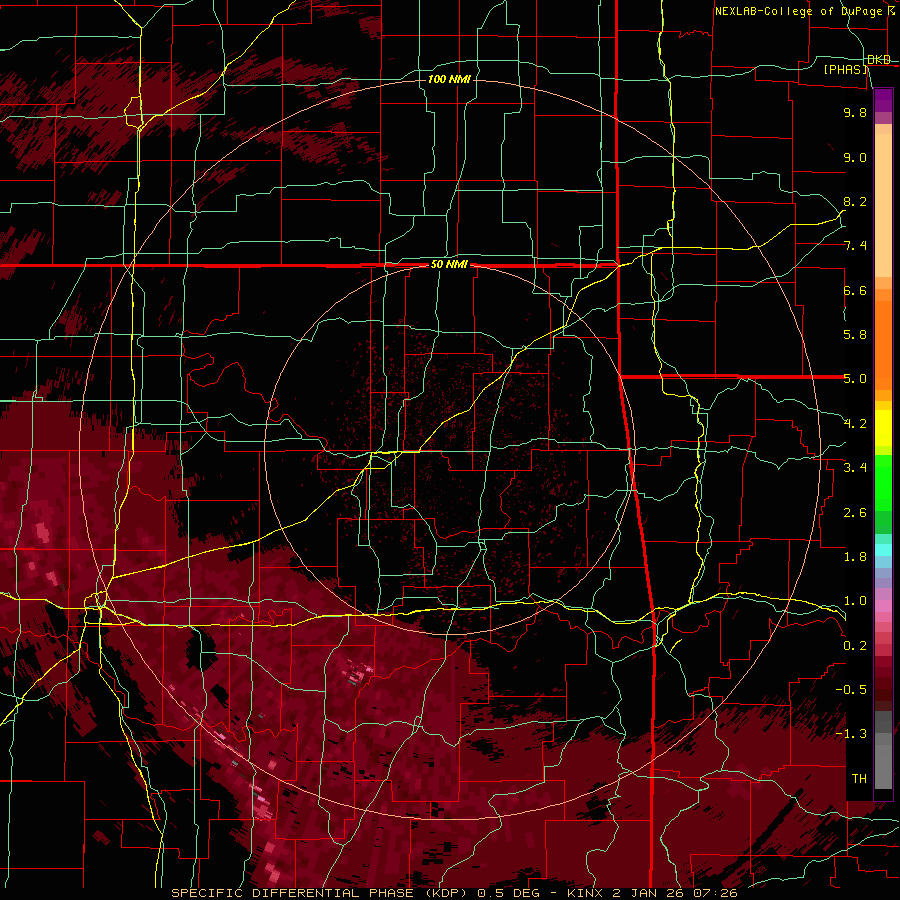Screen dimensions: 900x900
Task: Click the 1.0 value on the color scale
Action: [855, 600]
